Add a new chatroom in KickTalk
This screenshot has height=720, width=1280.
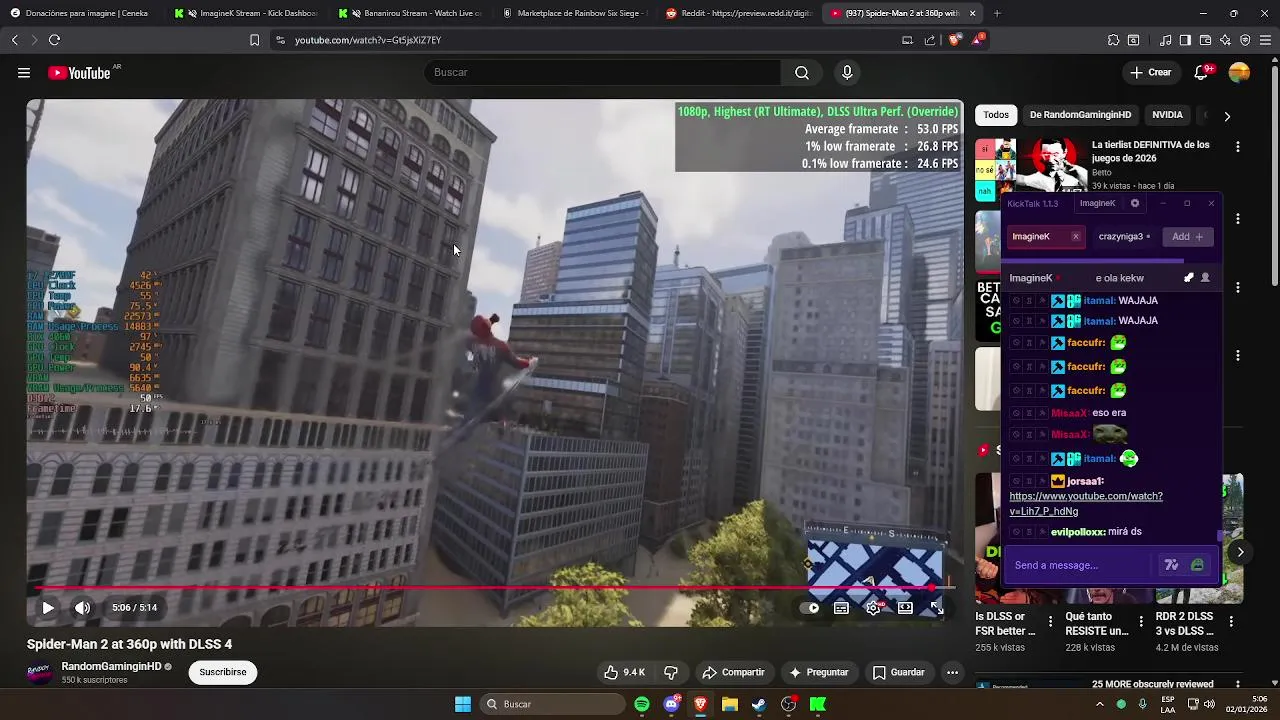click(1188, 237)
